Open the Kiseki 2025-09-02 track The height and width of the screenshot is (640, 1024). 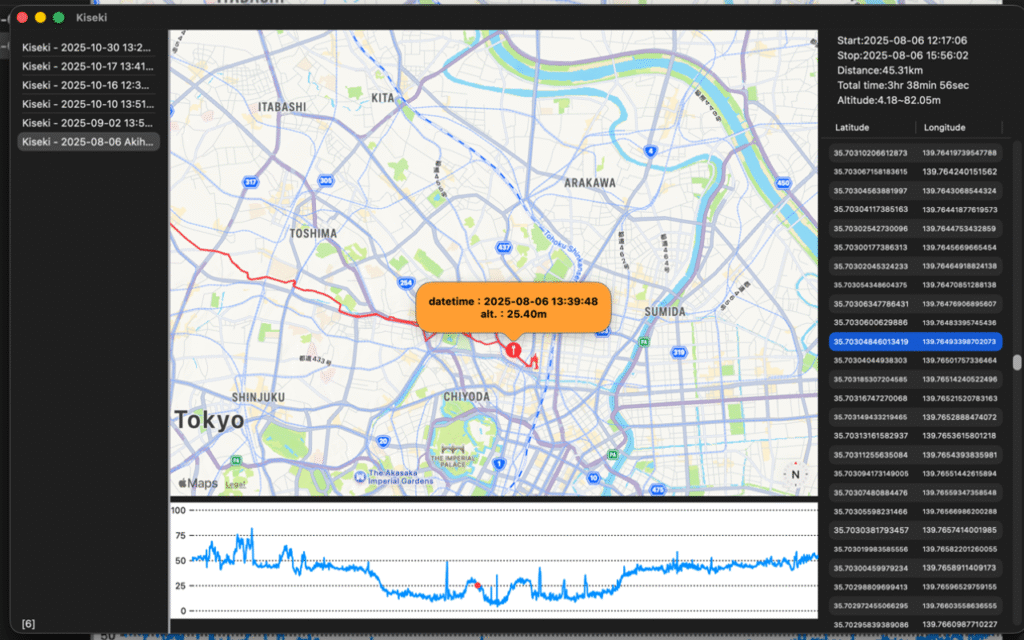pos(86,123)
